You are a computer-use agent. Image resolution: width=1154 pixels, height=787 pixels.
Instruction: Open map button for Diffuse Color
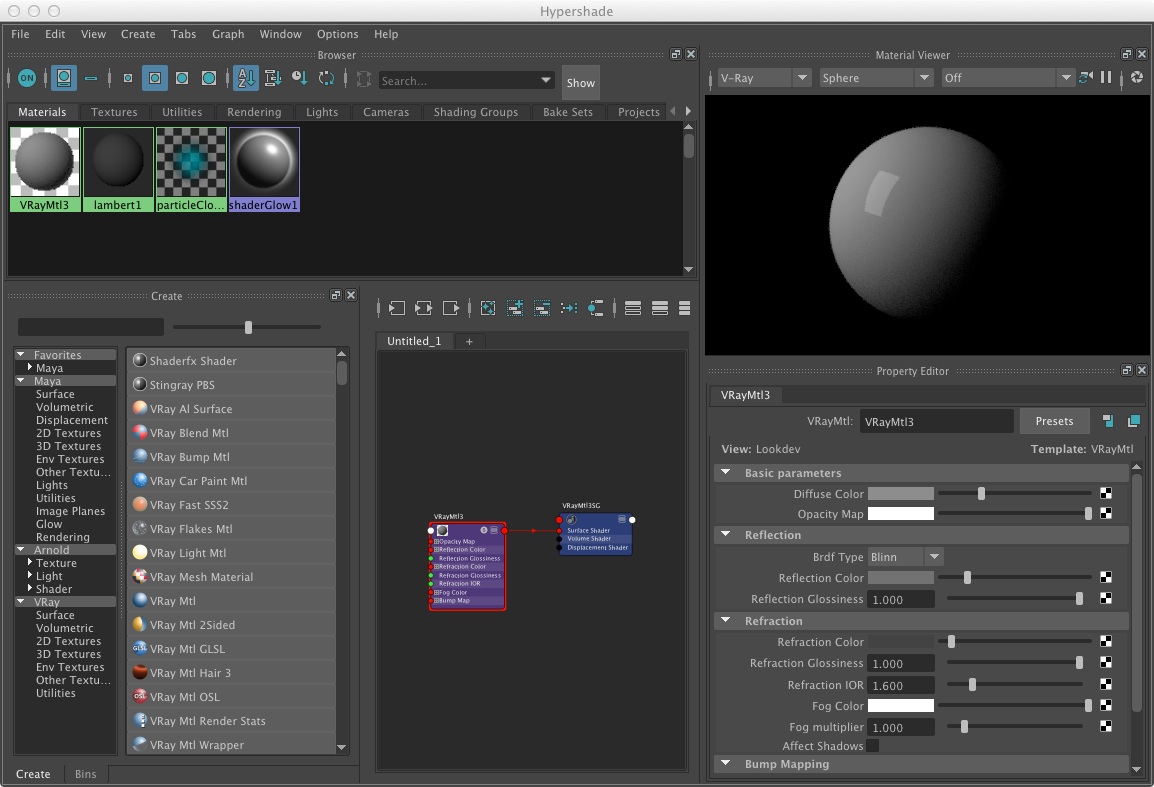tap(1105, 493)
